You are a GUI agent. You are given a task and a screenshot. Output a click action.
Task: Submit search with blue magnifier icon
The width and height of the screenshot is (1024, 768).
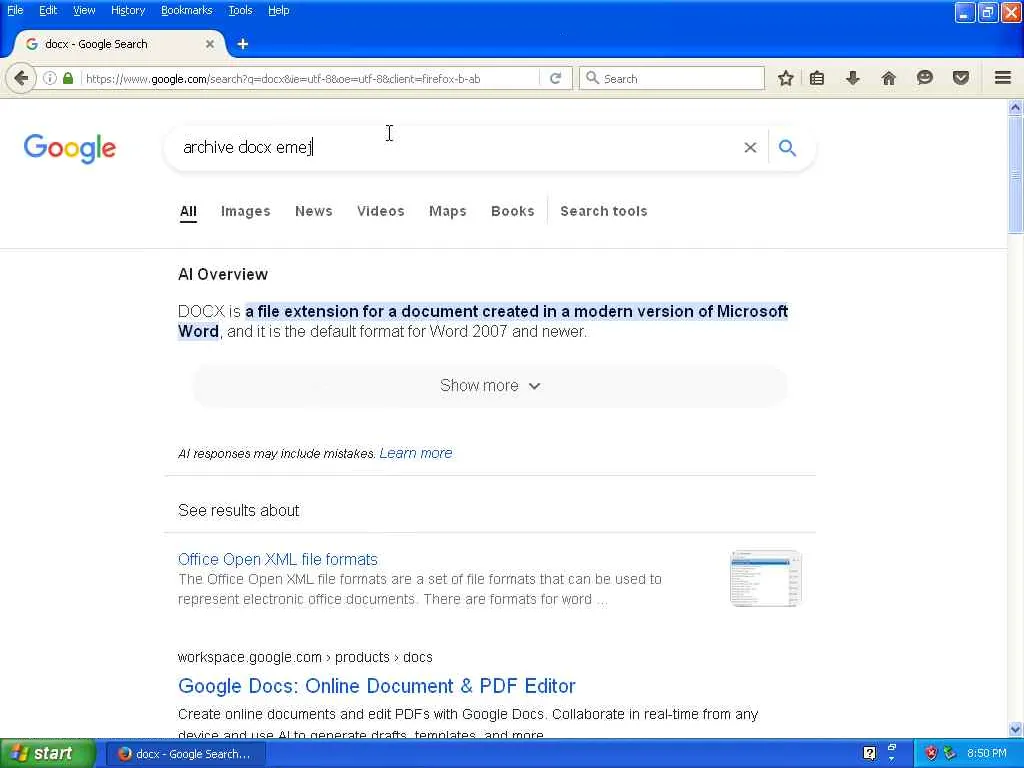(x=788, y=148)
